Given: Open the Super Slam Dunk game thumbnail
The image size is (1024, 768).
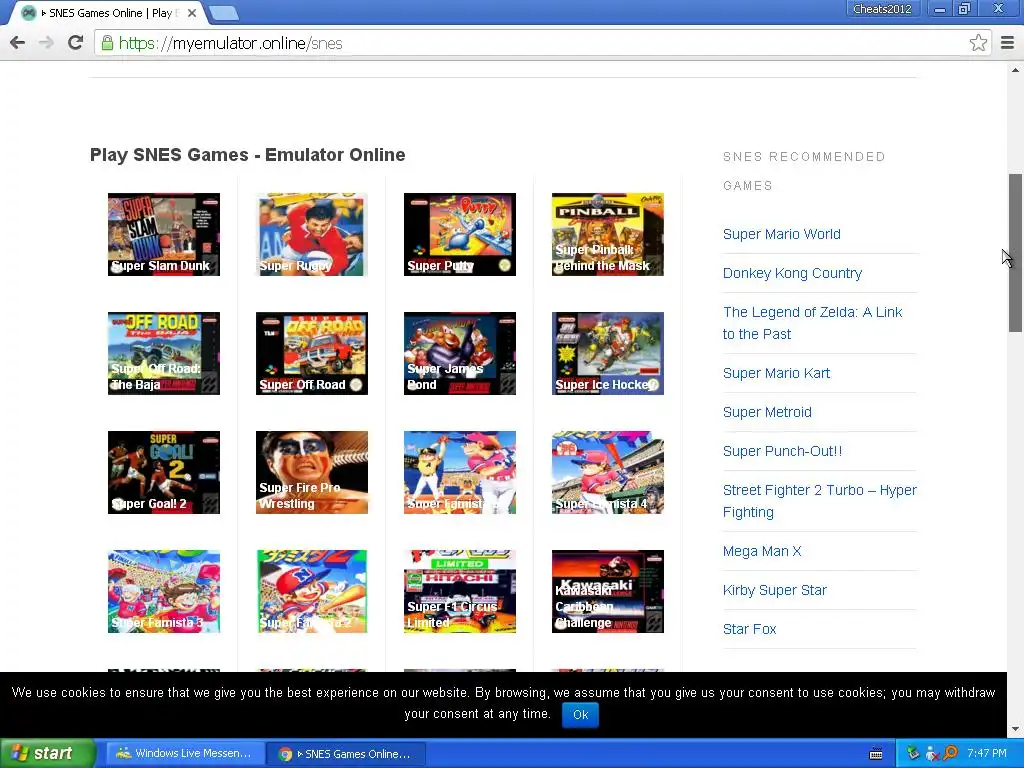Looking at the screenshot, I should pyautogui.click(x=164, y=234).
